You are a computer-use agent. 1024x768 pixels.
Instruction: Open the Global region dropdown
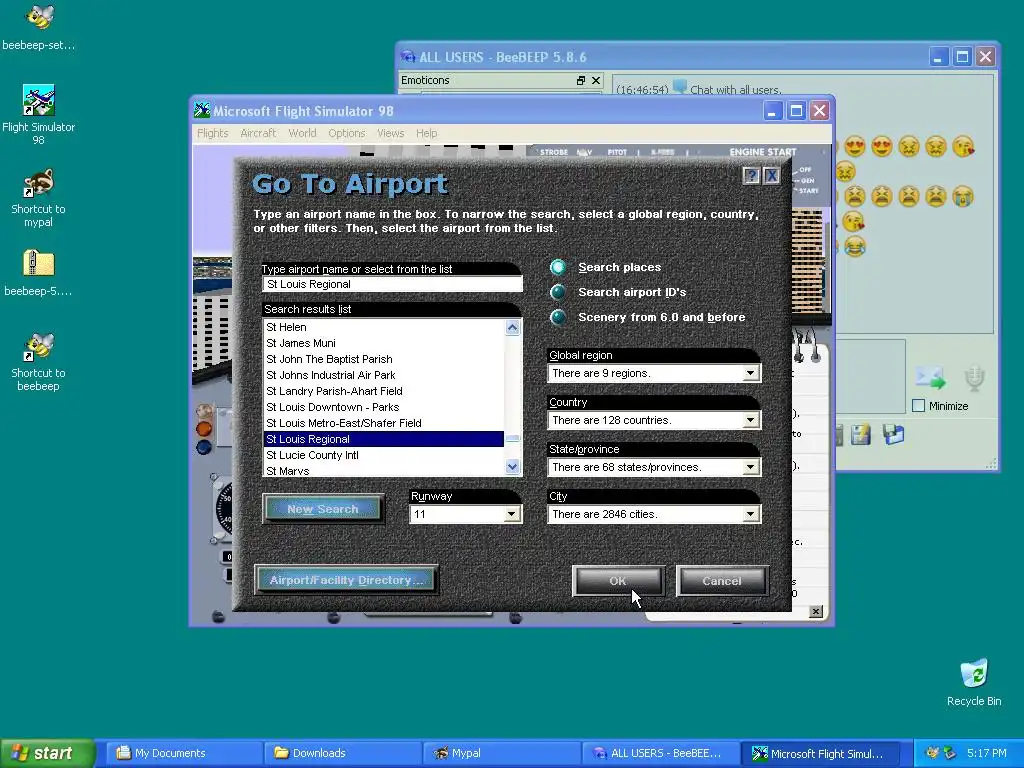coord(750,373)
